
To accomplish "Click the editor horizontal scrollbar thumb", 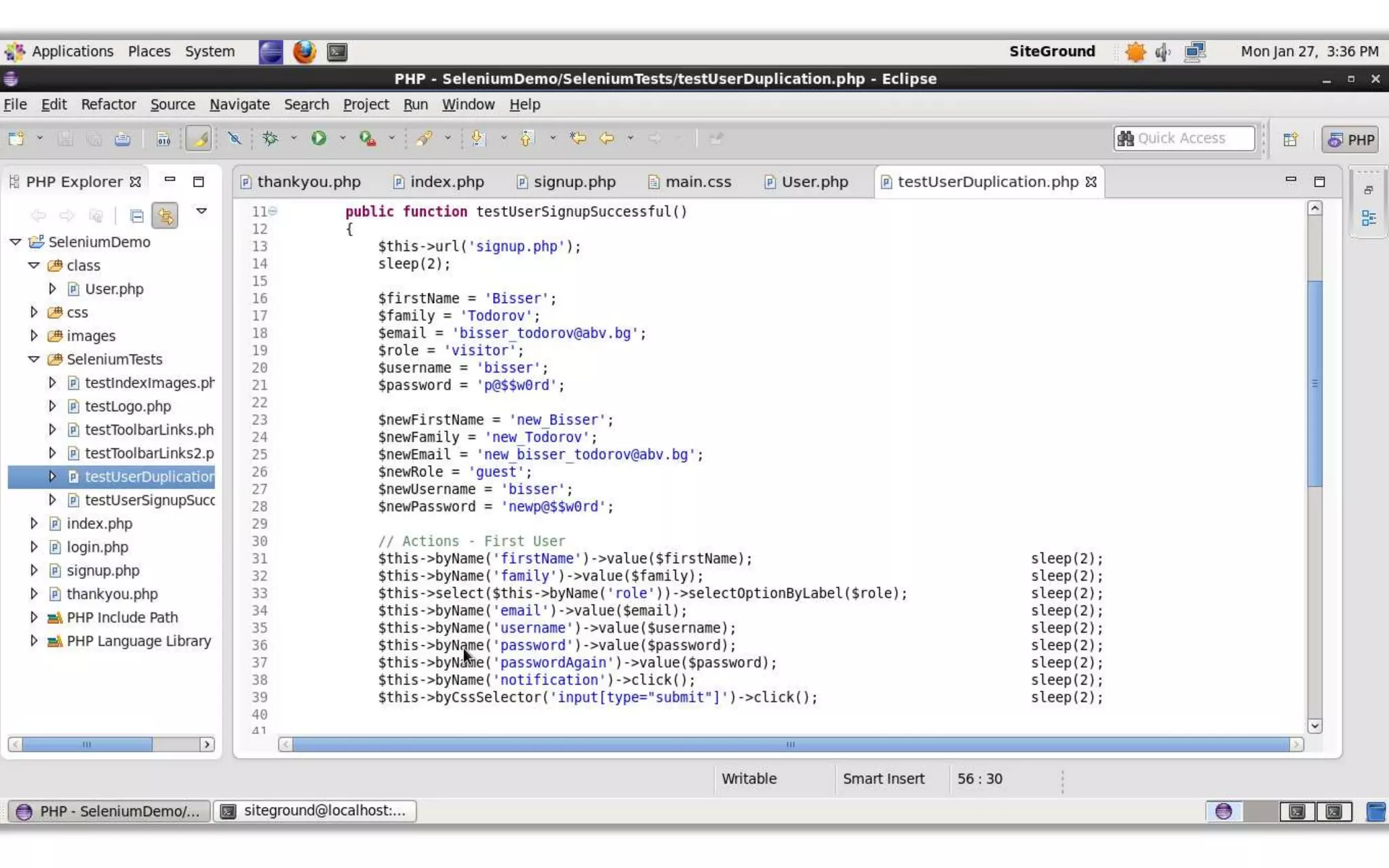I will [x=789, y=745].
